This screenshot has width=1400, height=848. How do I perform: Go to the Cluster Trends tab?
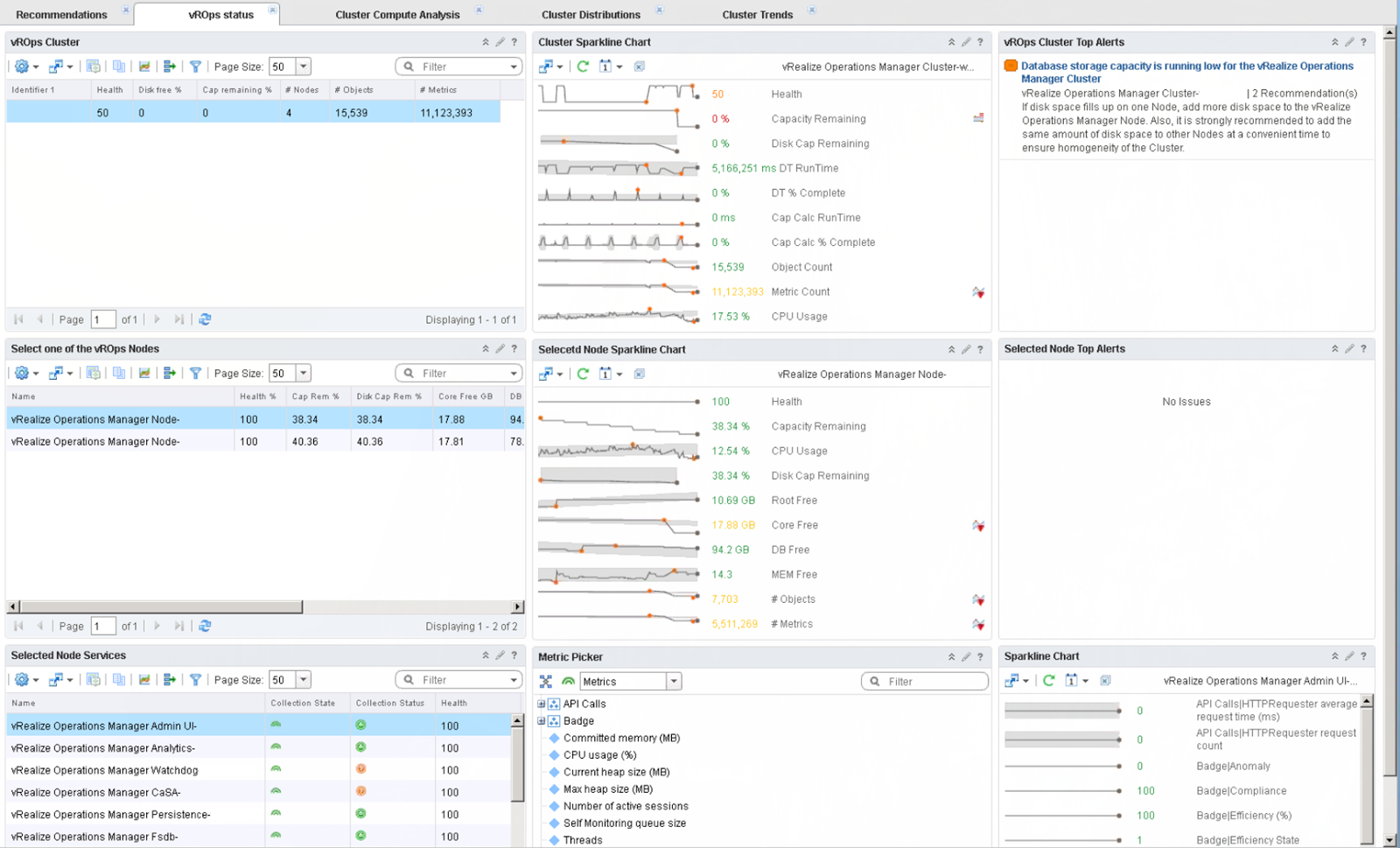(758, 15)
